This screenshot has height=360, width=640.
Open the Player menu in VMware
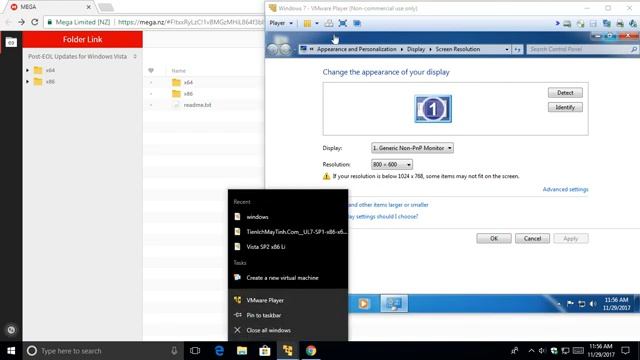point(281,23)
